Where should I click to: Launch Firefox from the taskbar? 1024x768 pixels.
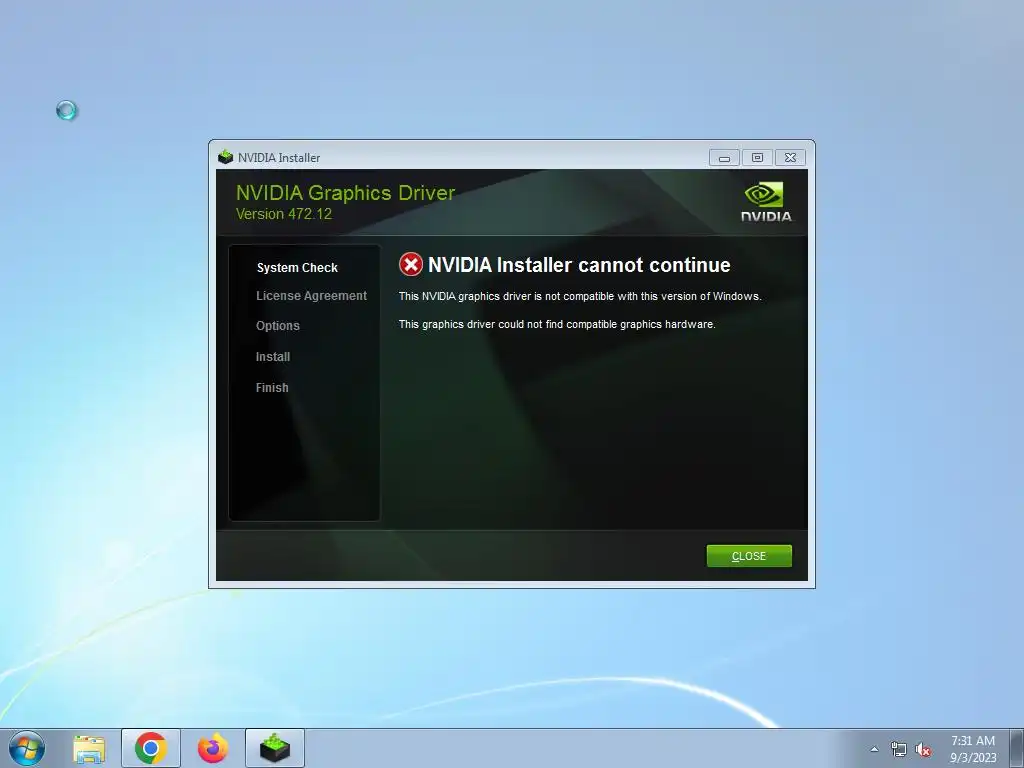[213, 748]
